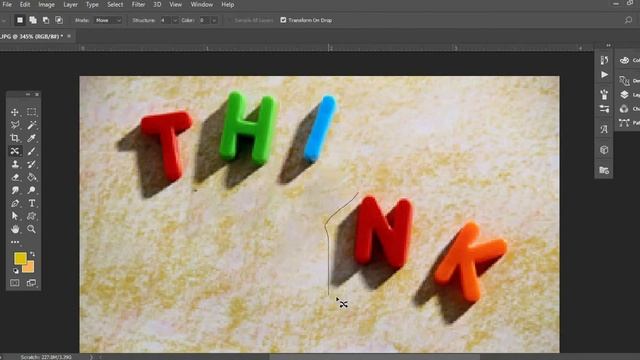Choose Subtract from selection mode
This screenshot has height=360, width=640.
pos(46,20)
